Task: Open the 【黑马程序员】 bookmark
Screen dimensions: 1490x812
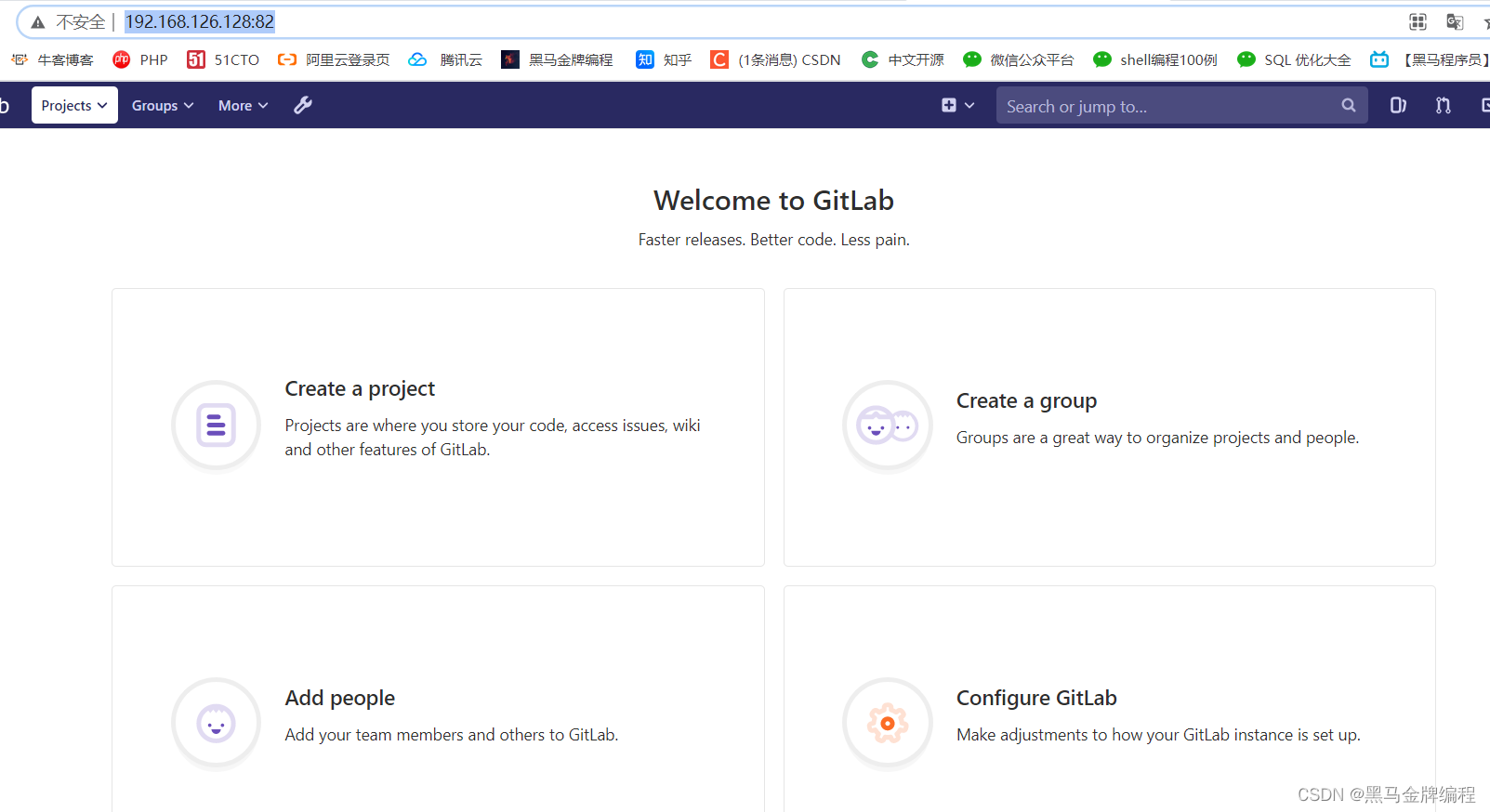Action: coord(1430,59)
